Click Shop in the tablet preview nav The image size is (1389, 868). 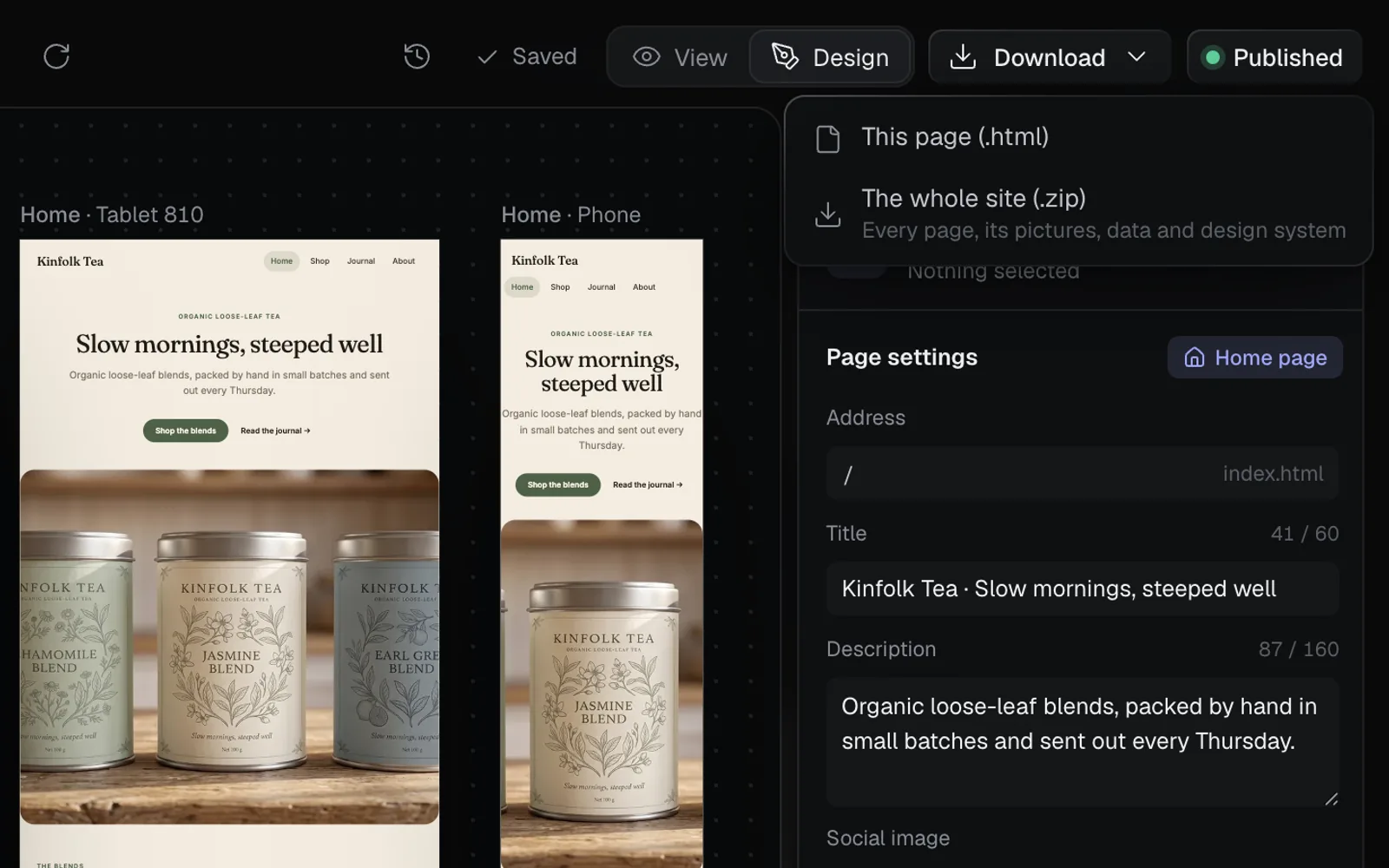[x=319, y=261]
